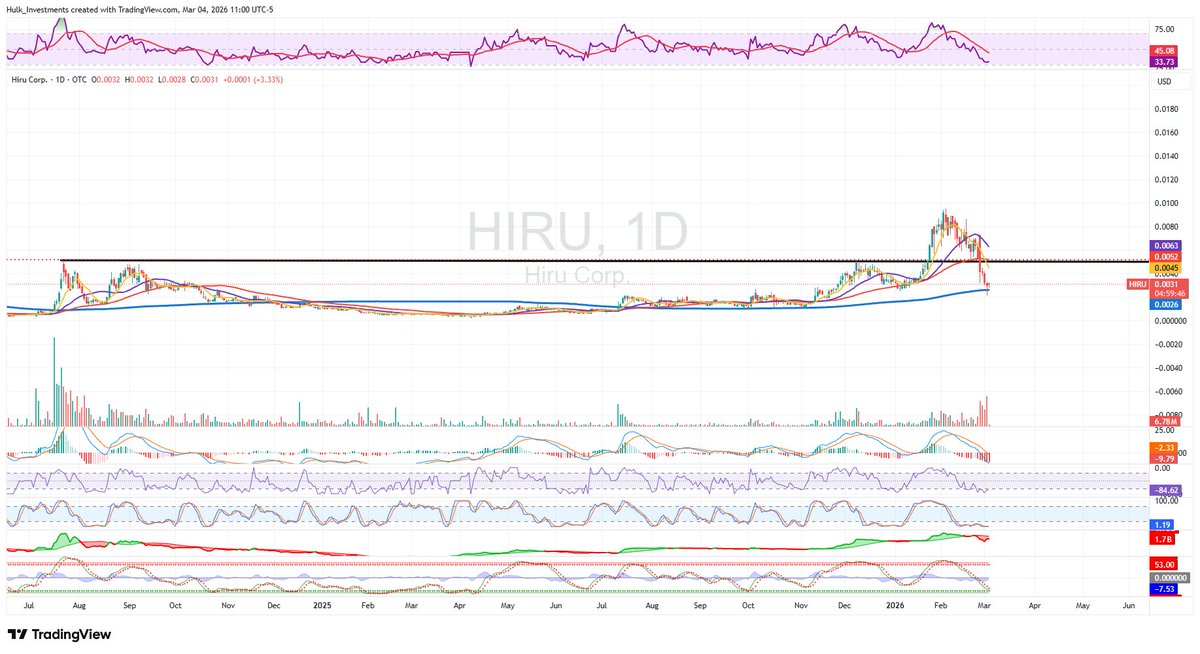
Task: Select the Hiru Corp. symbol name
Action: [x=28, y=78]
